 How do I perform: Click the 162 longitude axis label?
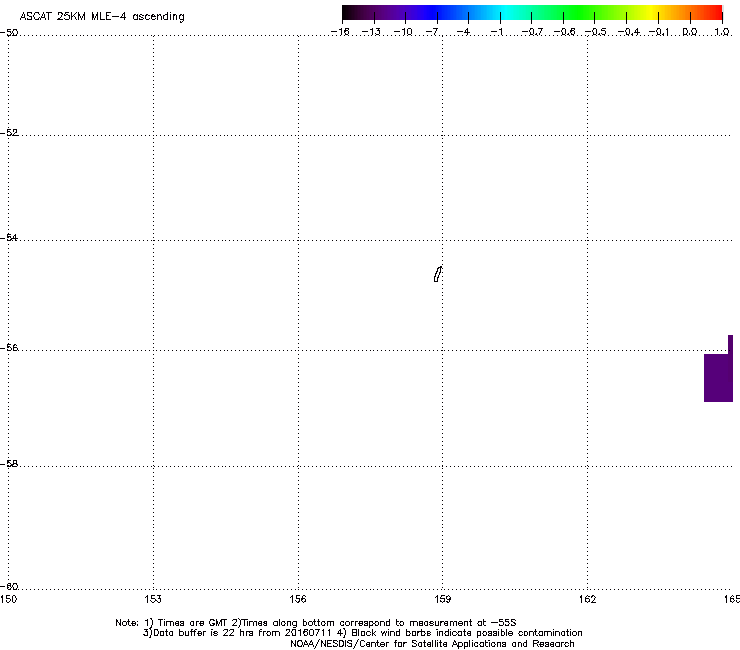tap(587, 599)
